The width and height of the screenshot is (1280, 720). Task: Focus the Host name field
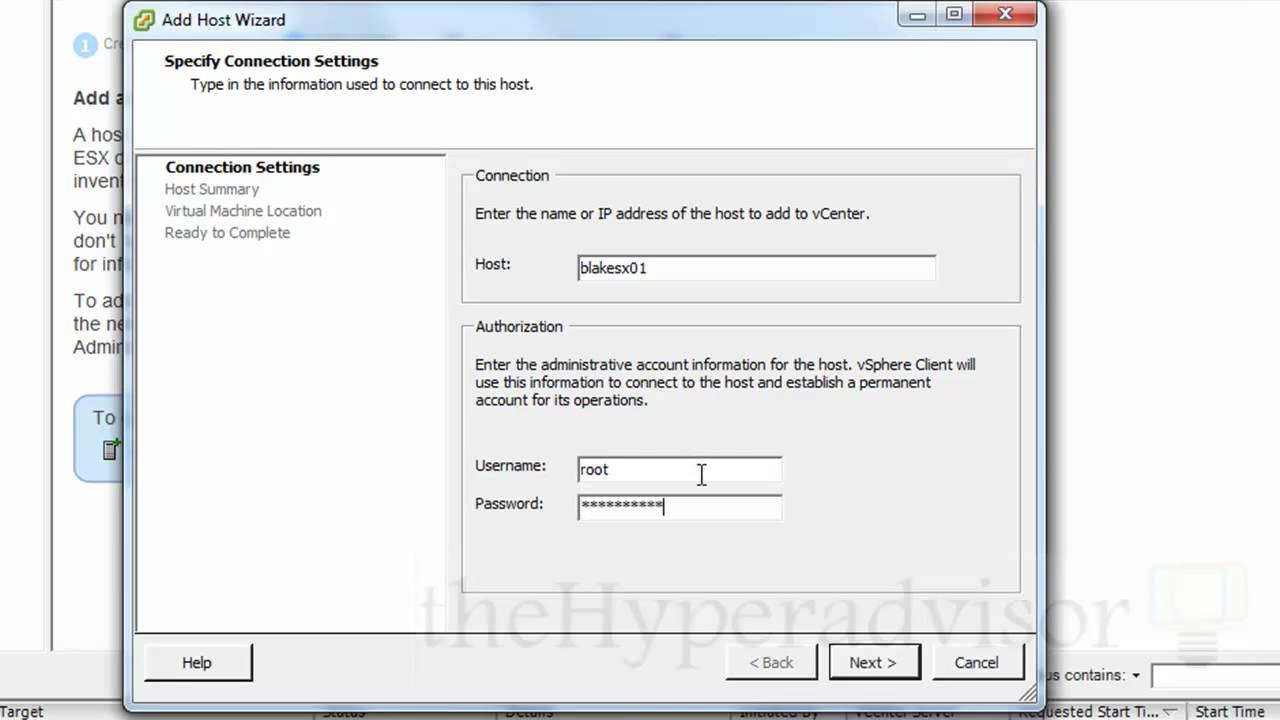tap(756, 268)
